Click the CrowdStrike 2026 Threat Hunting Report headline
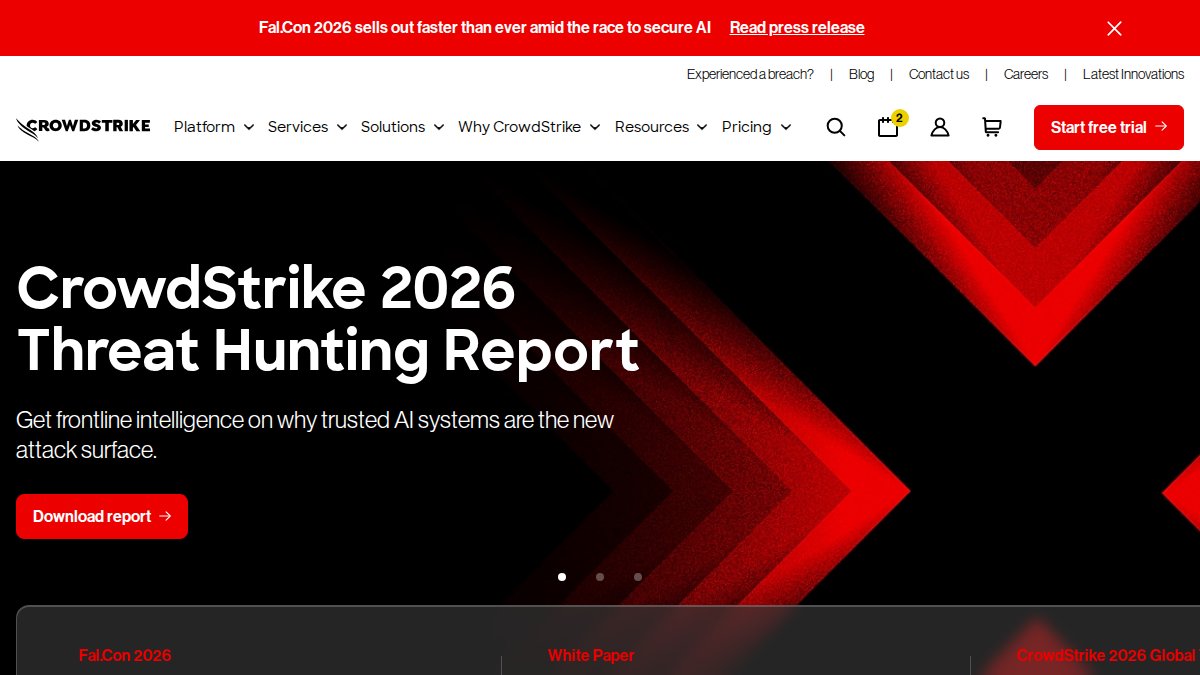1200x675 pixels. click(x=328, y=319)
